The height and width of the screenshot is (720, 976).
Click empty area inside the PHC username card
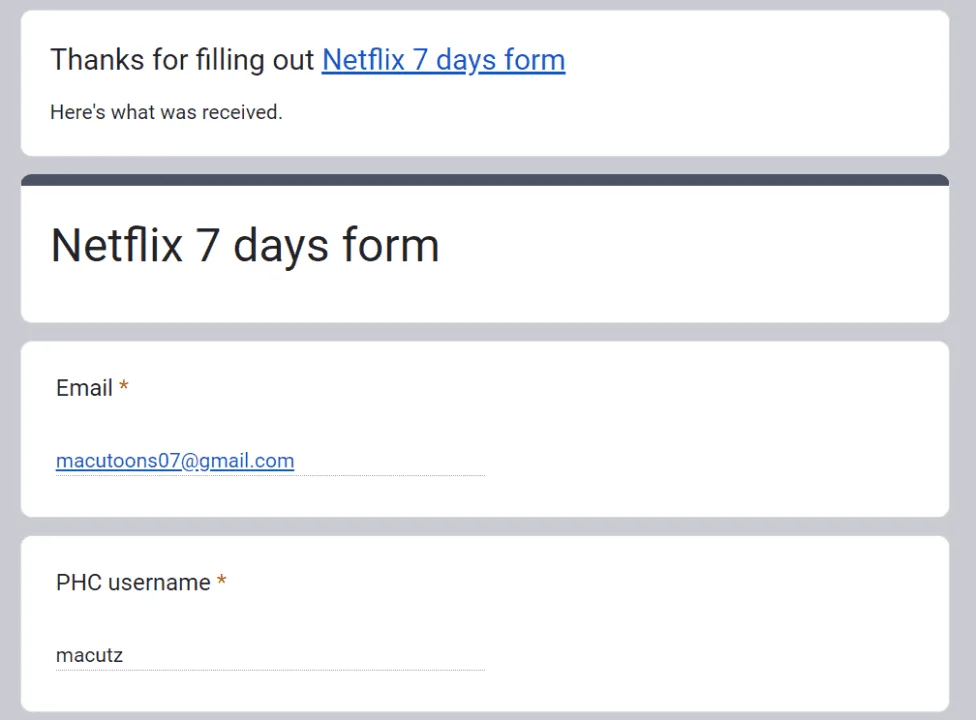(x=716, y=624)
